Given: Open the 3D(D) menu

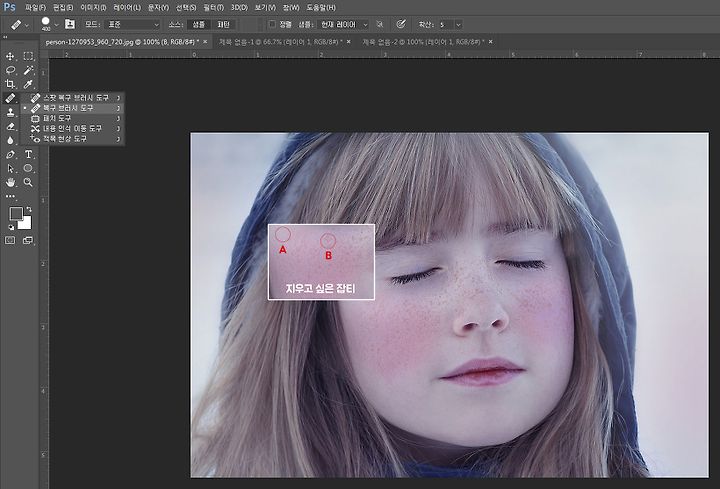Looking at the screenshot, I should coord(239,8).
